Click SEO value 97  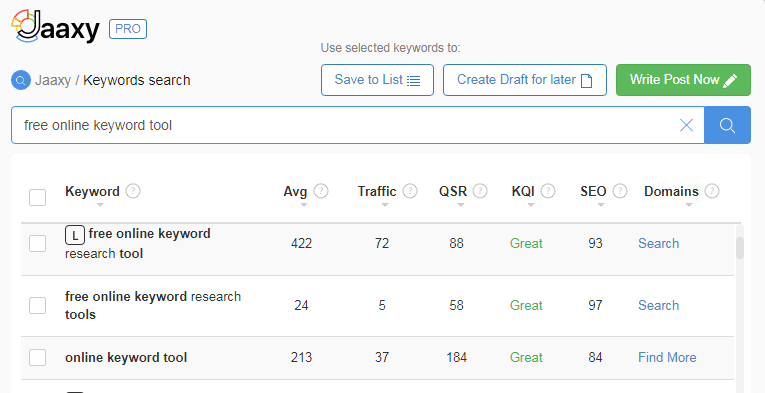(595, 305)
